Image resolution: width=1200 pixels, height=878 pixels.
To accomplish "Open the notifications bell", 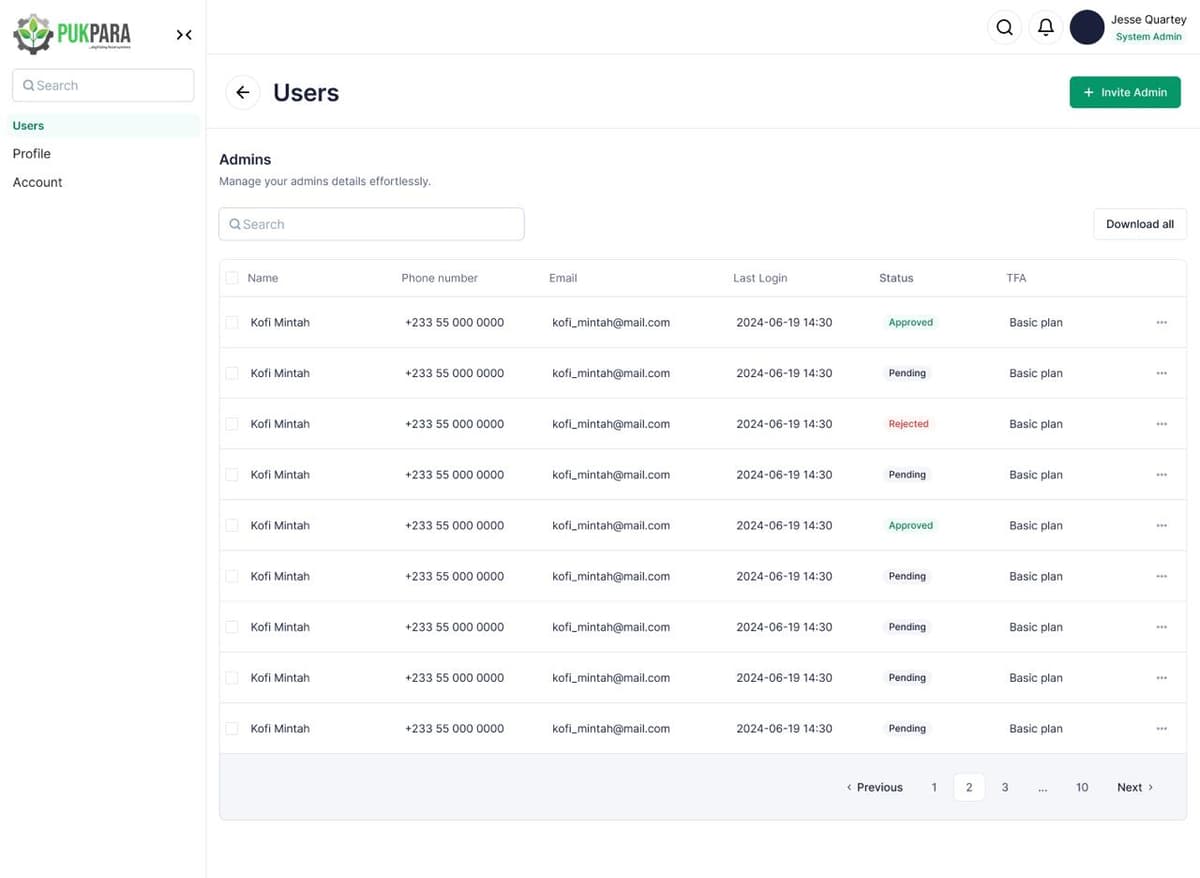I will (1045, 28).
